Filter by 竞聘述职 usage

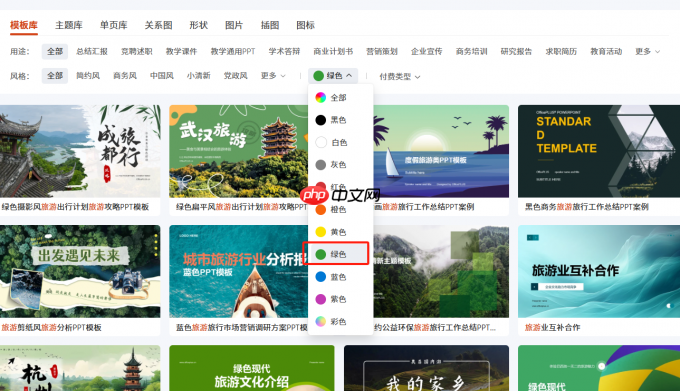pyautogui.click(x=137, y=52)
